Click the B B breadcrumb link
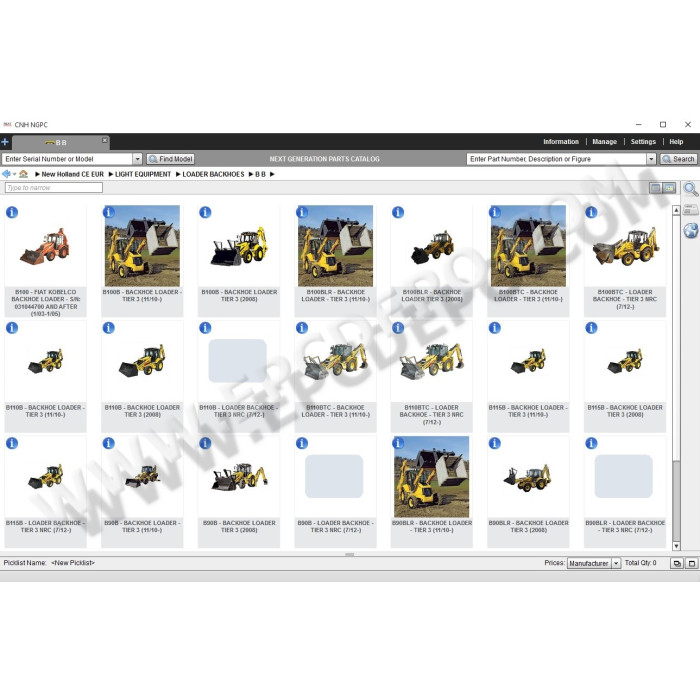The height and width of the screenshot is (700, 700). point(260,174)
